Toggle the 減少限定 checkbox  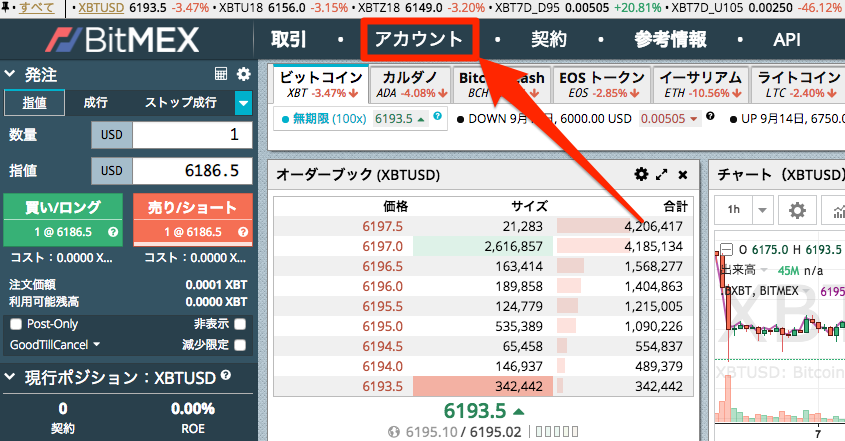[x=240, y=345]
